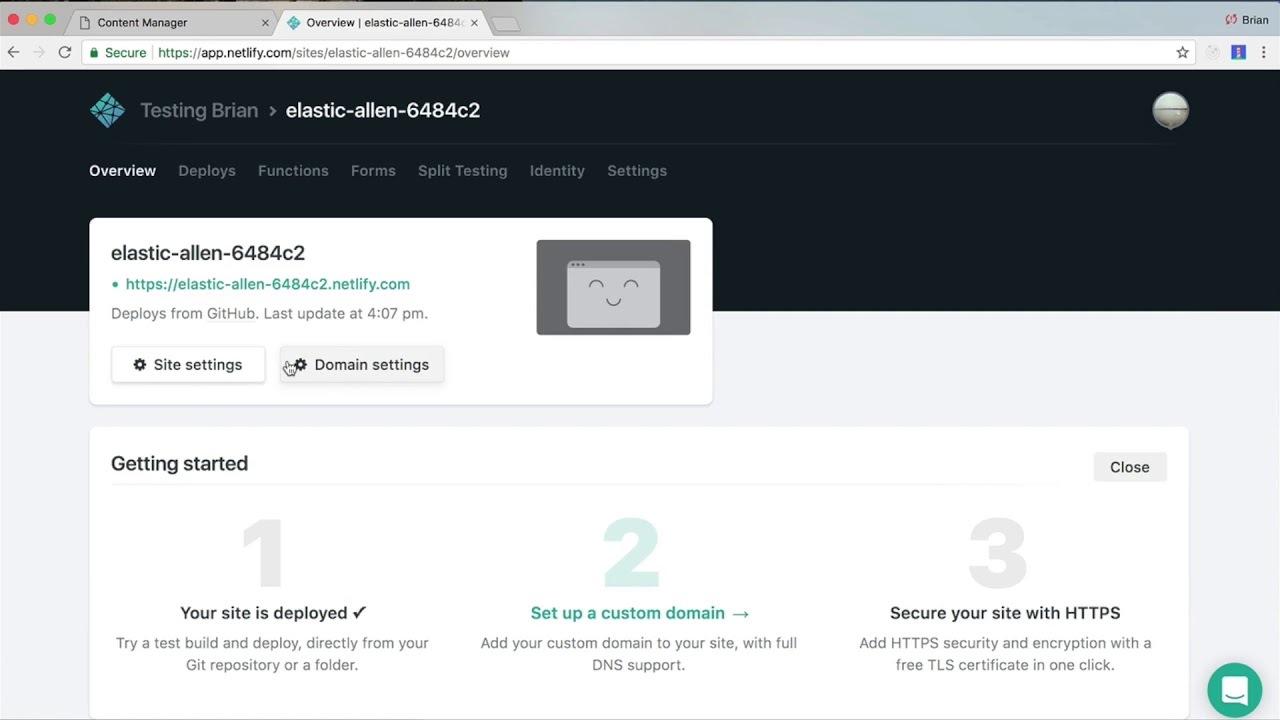Open the Settings navigation item
This screenshot has width=1280, height=720.
637,170
